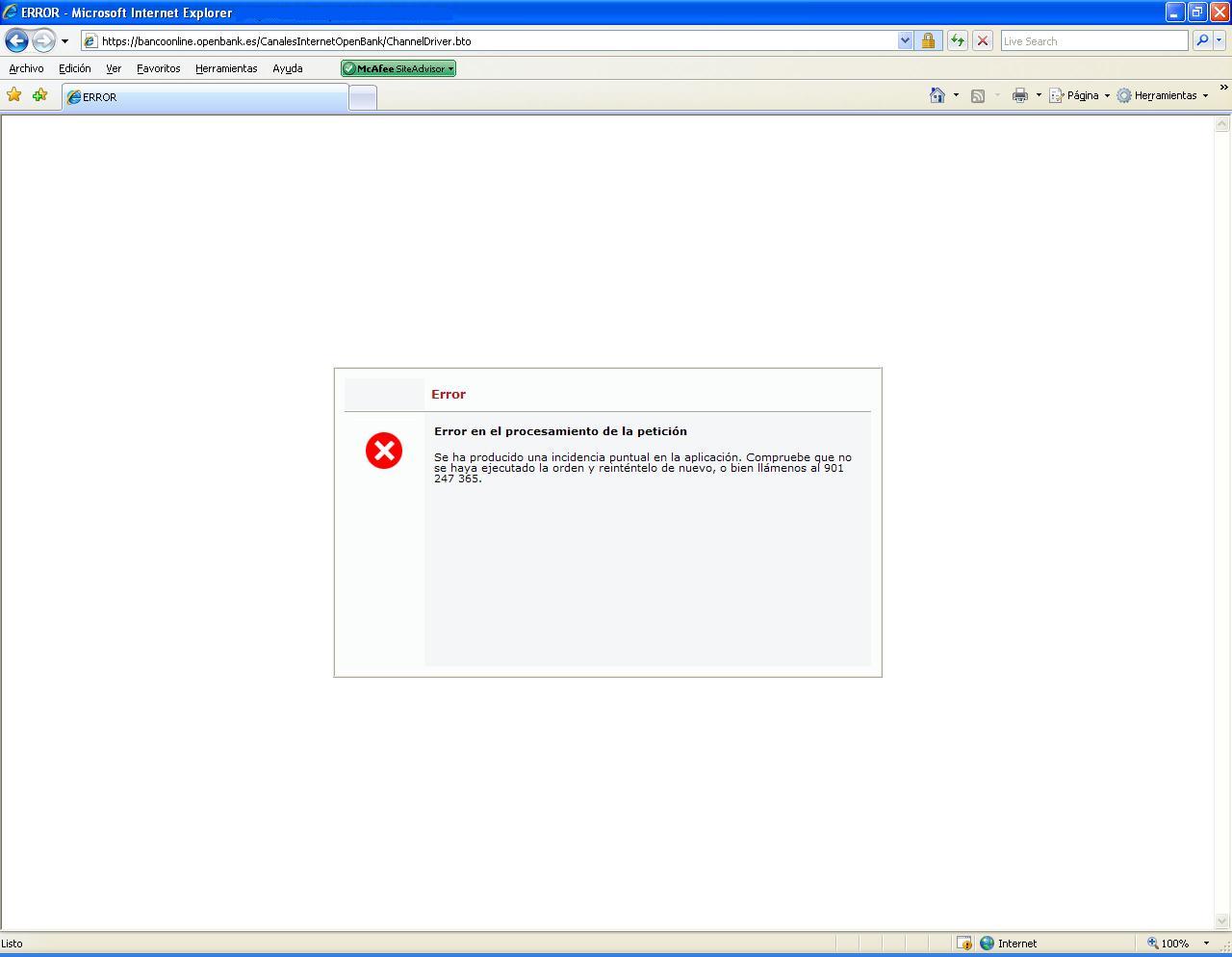Viewport: 1232px width, 957px height.
Task: Click the Add to Favorites icon
Action: pos(39,94)
